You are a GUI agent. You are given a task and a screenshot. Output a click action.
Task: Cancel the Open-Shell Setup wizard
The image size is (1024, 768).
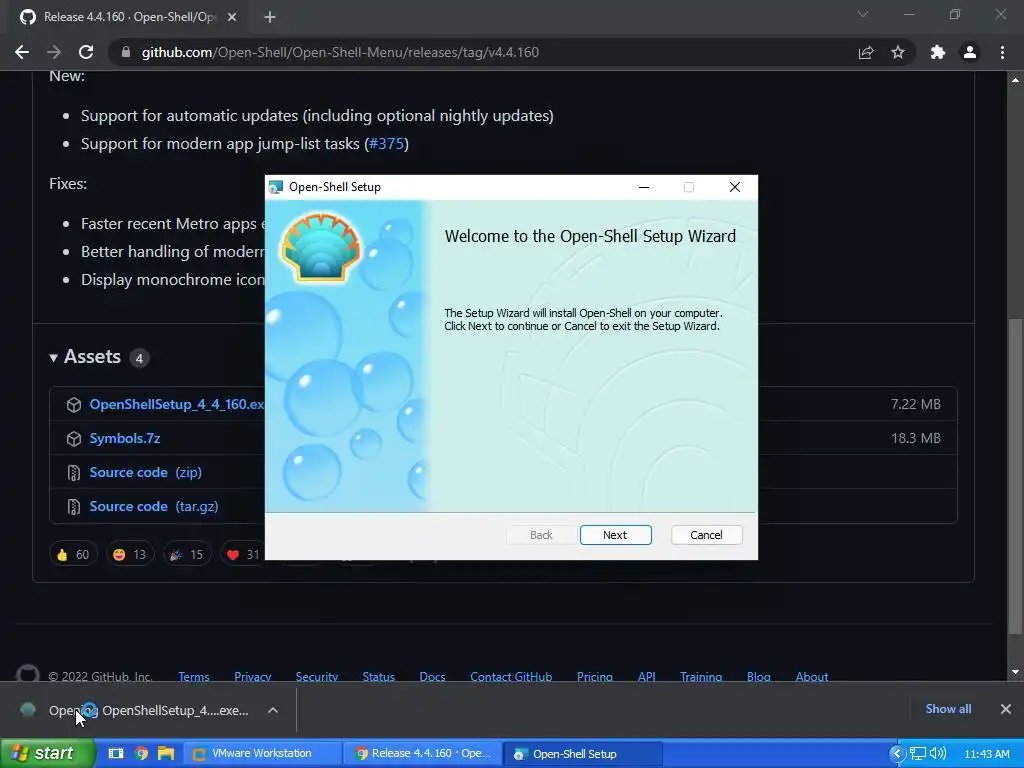tap(706, 535)
